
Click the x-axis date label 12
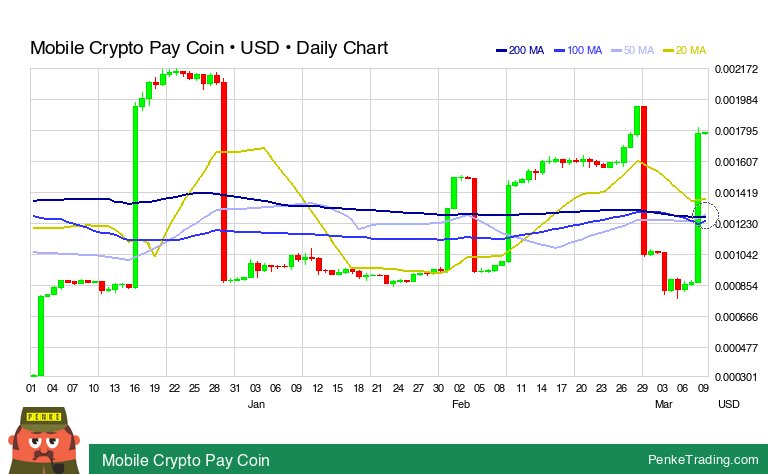318,388
